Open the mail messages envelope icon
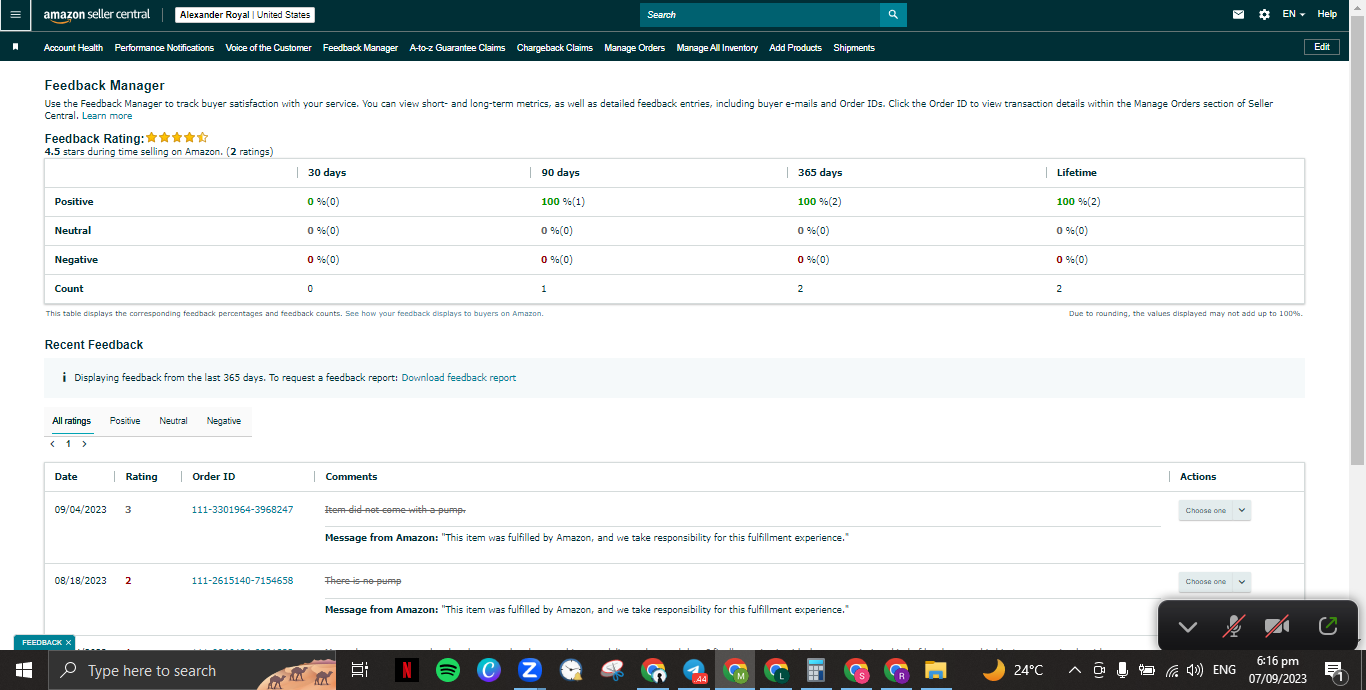 pyautogui.click(x=1239, y=15)
